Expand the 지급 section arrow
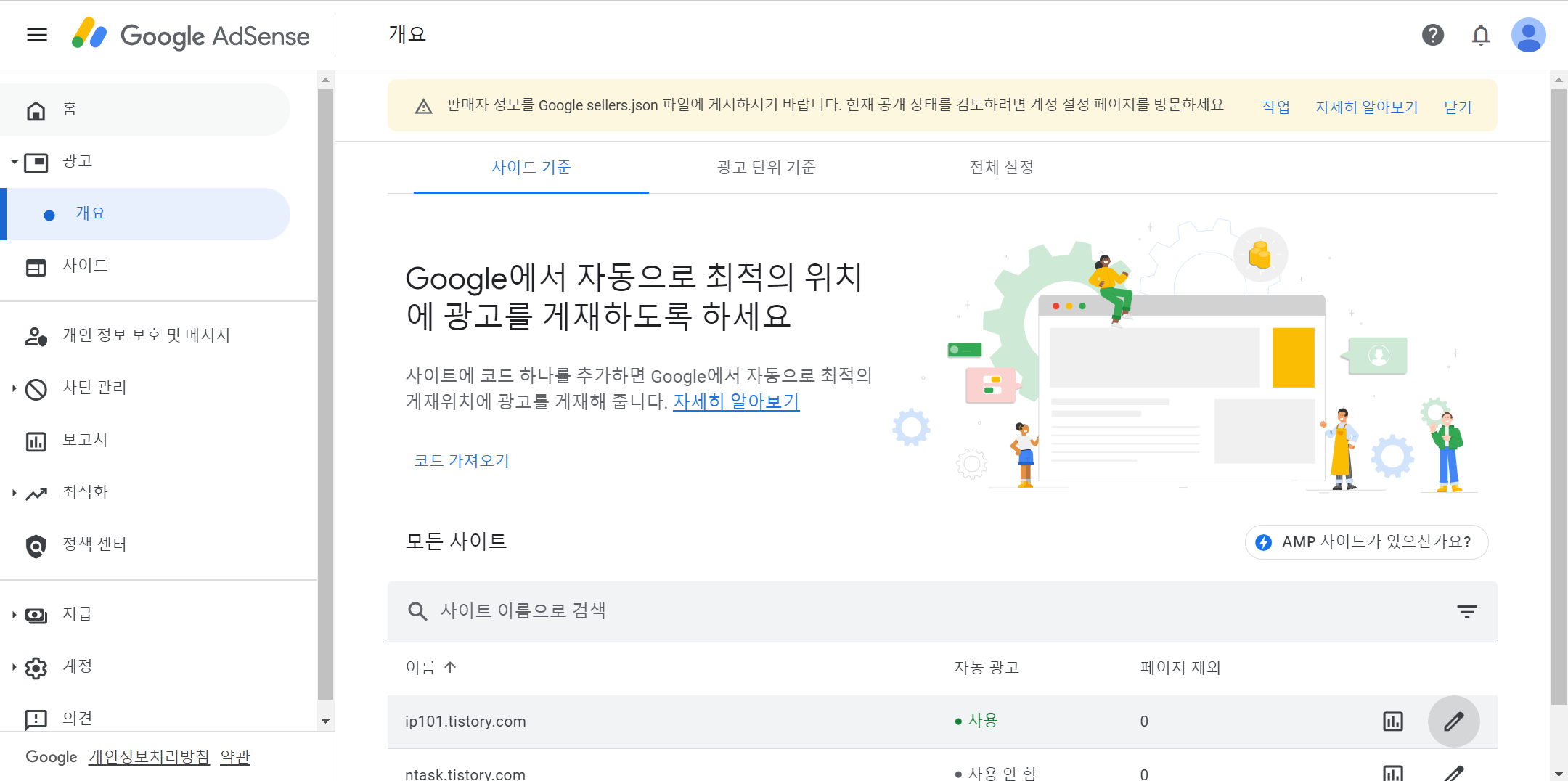 [14, 615]
